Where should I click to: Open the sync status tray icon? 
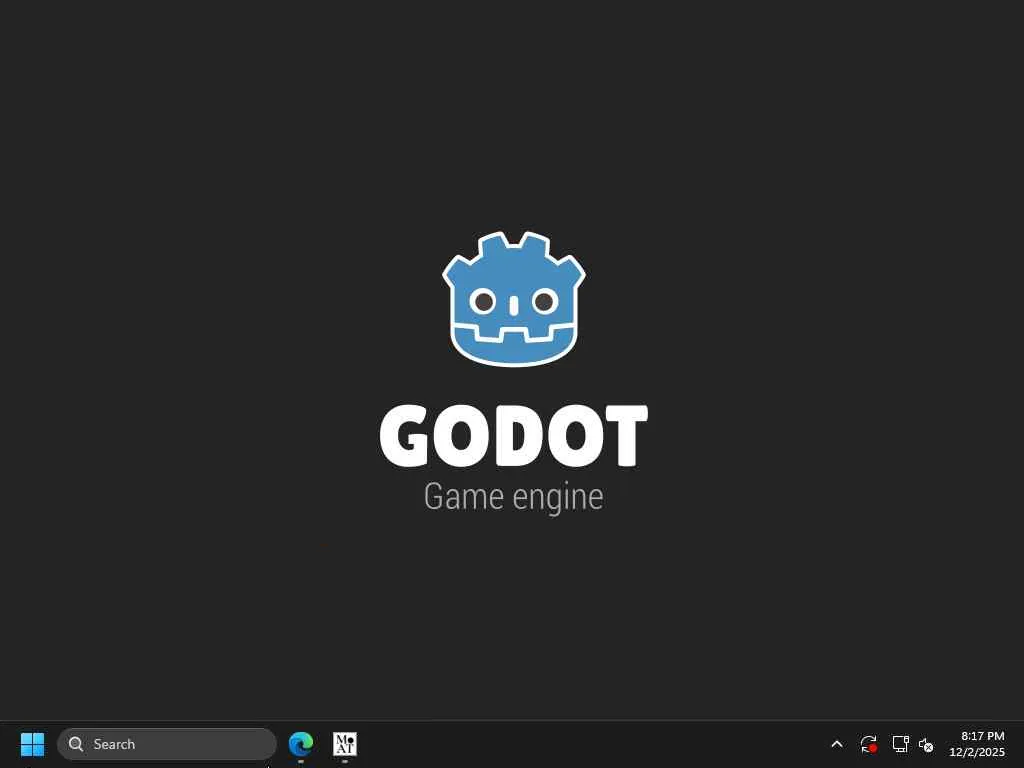[x=868, y=744]
